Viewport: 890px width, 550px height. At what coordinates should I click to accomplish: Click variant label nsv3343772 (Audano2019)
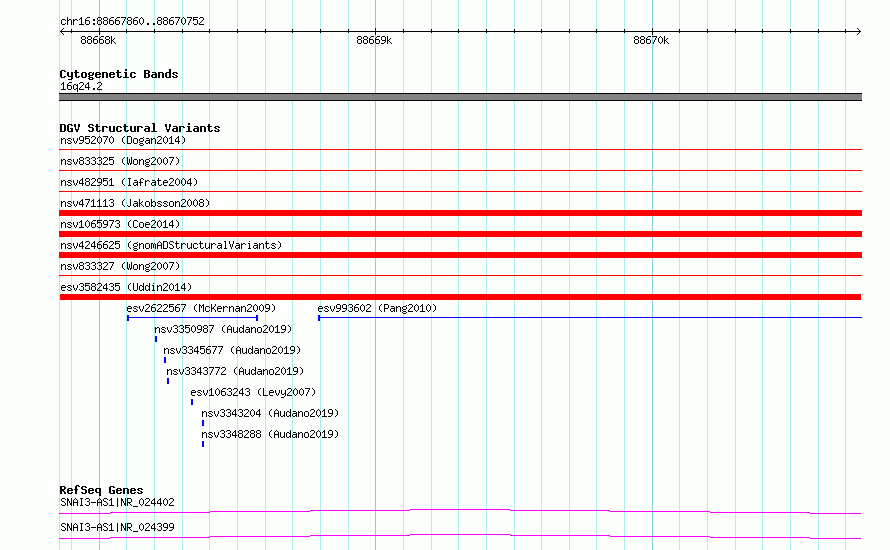tap(235, 371)
